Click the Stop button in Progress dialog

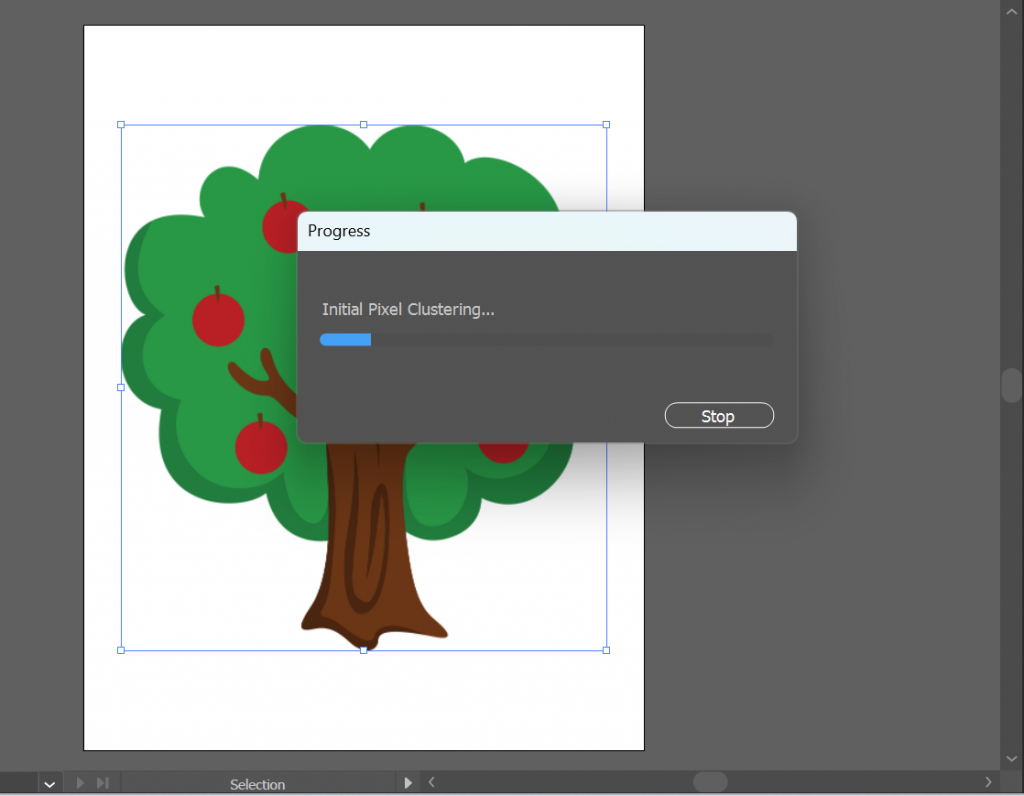point(718,416)
